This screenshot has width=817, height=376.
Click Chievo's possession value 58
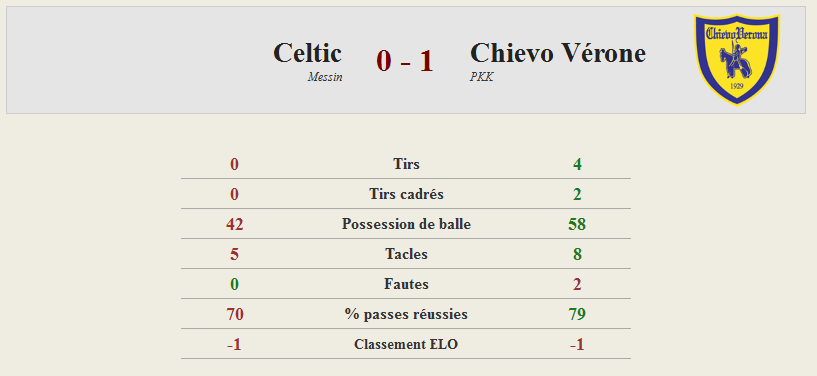coord(577,224)
